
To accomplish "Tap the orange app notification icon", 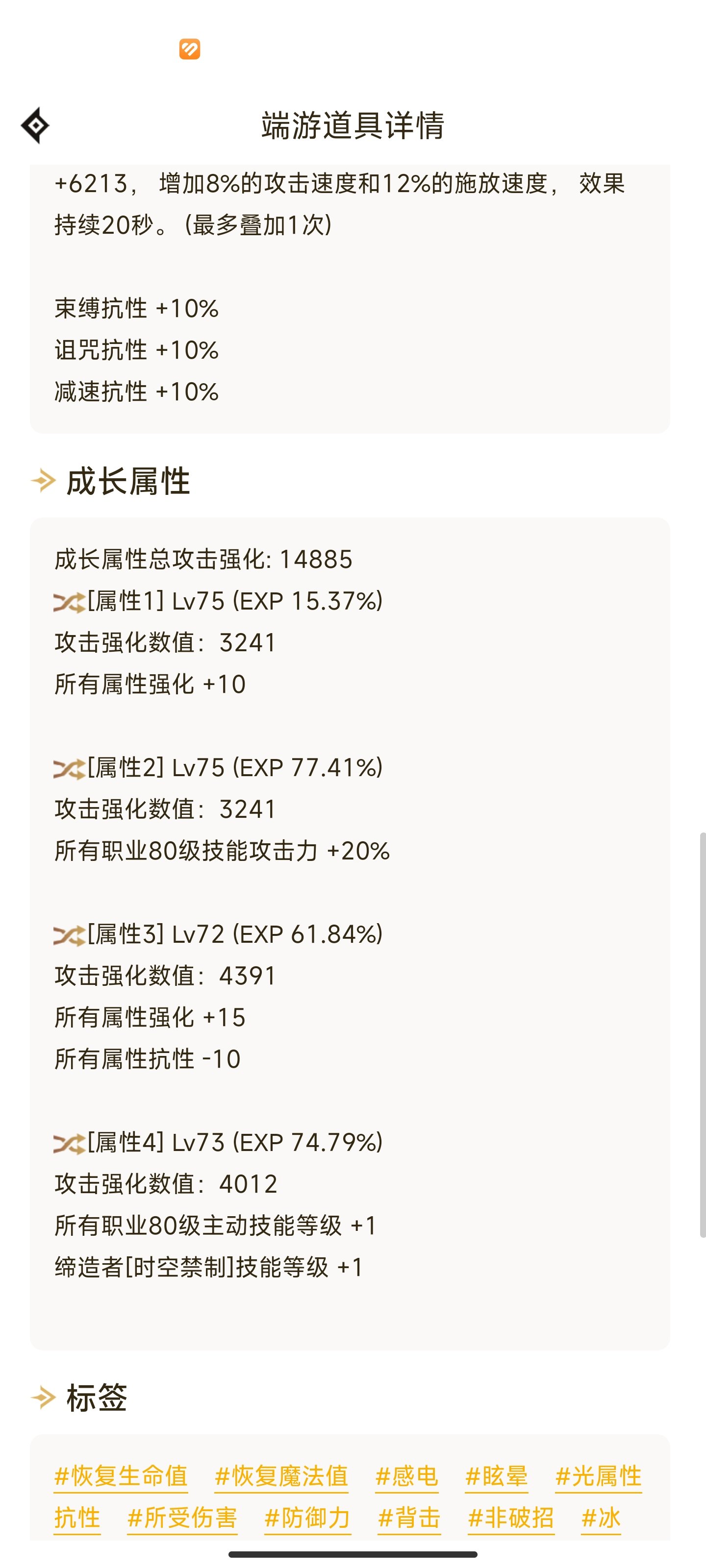I will point(189,49).
